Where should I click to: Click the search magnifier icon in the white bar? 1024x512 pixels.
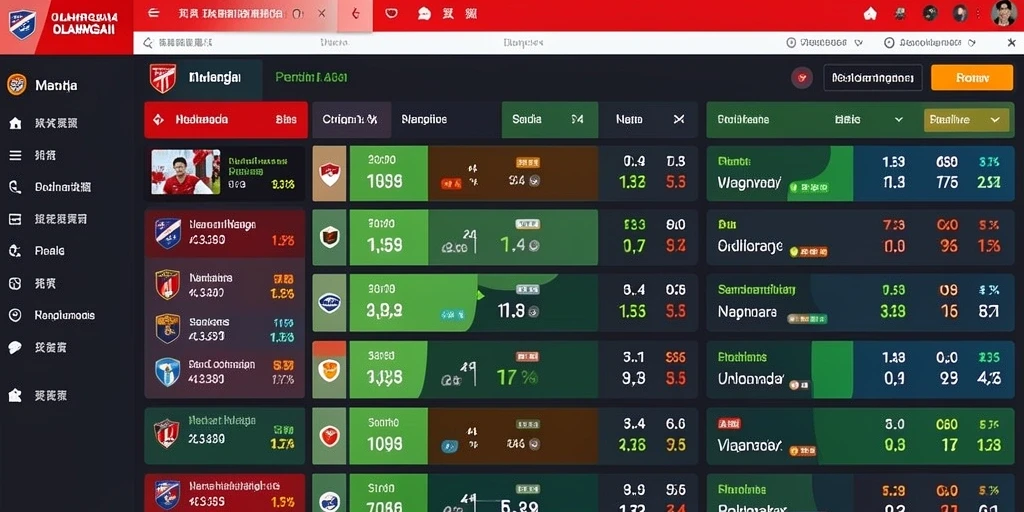click(x=147, y=43)
